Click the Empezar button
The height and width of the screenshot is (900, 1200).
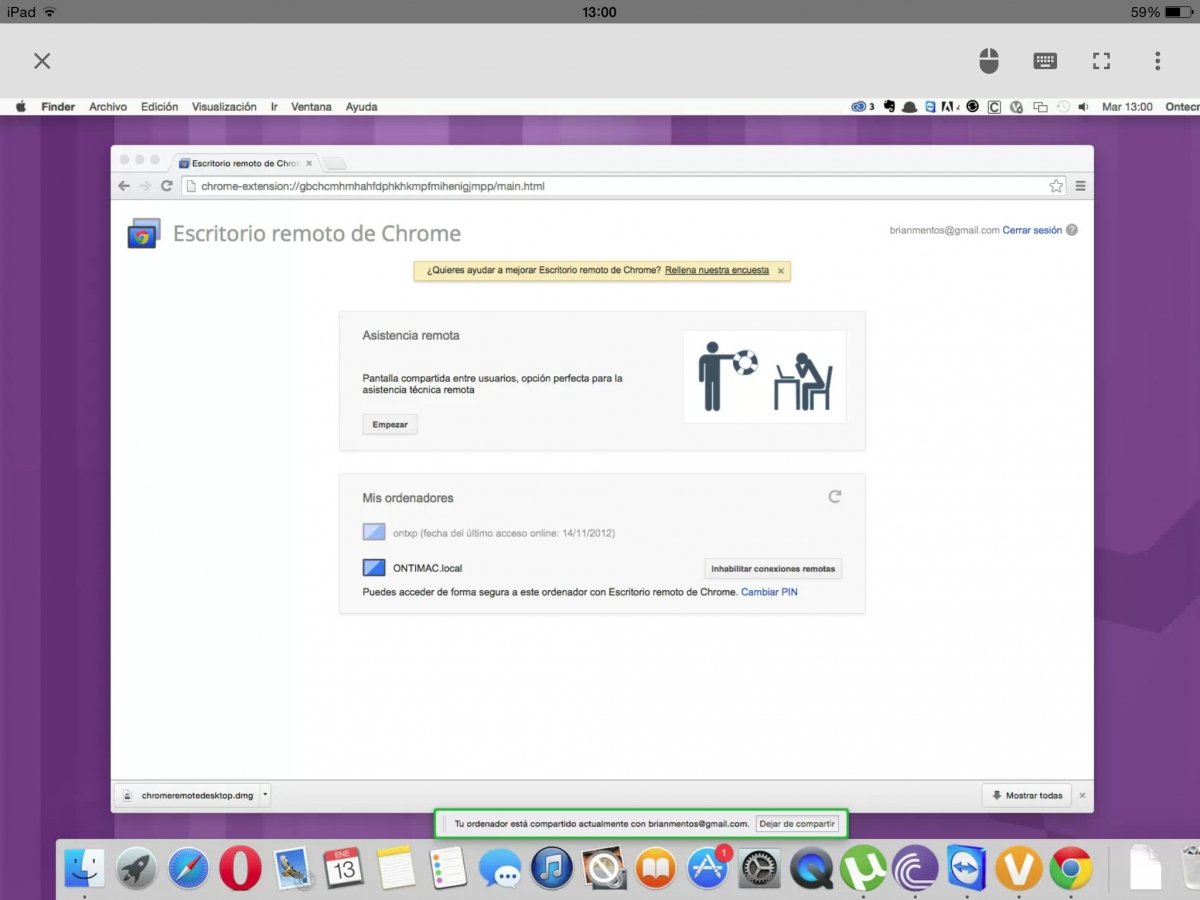point(390,425)
